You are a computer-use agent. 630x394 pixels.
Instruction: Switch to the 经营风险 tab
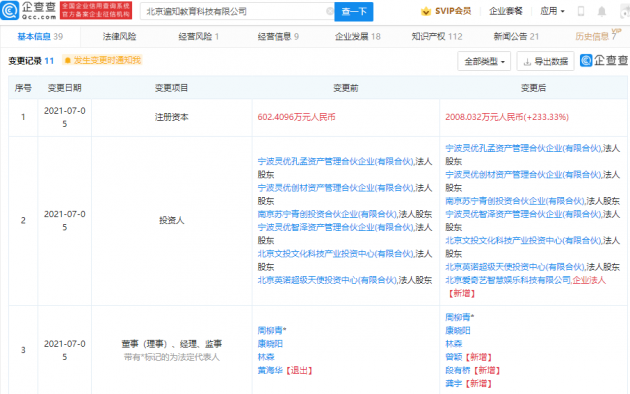pyautogui.click(x=198, y=37)
